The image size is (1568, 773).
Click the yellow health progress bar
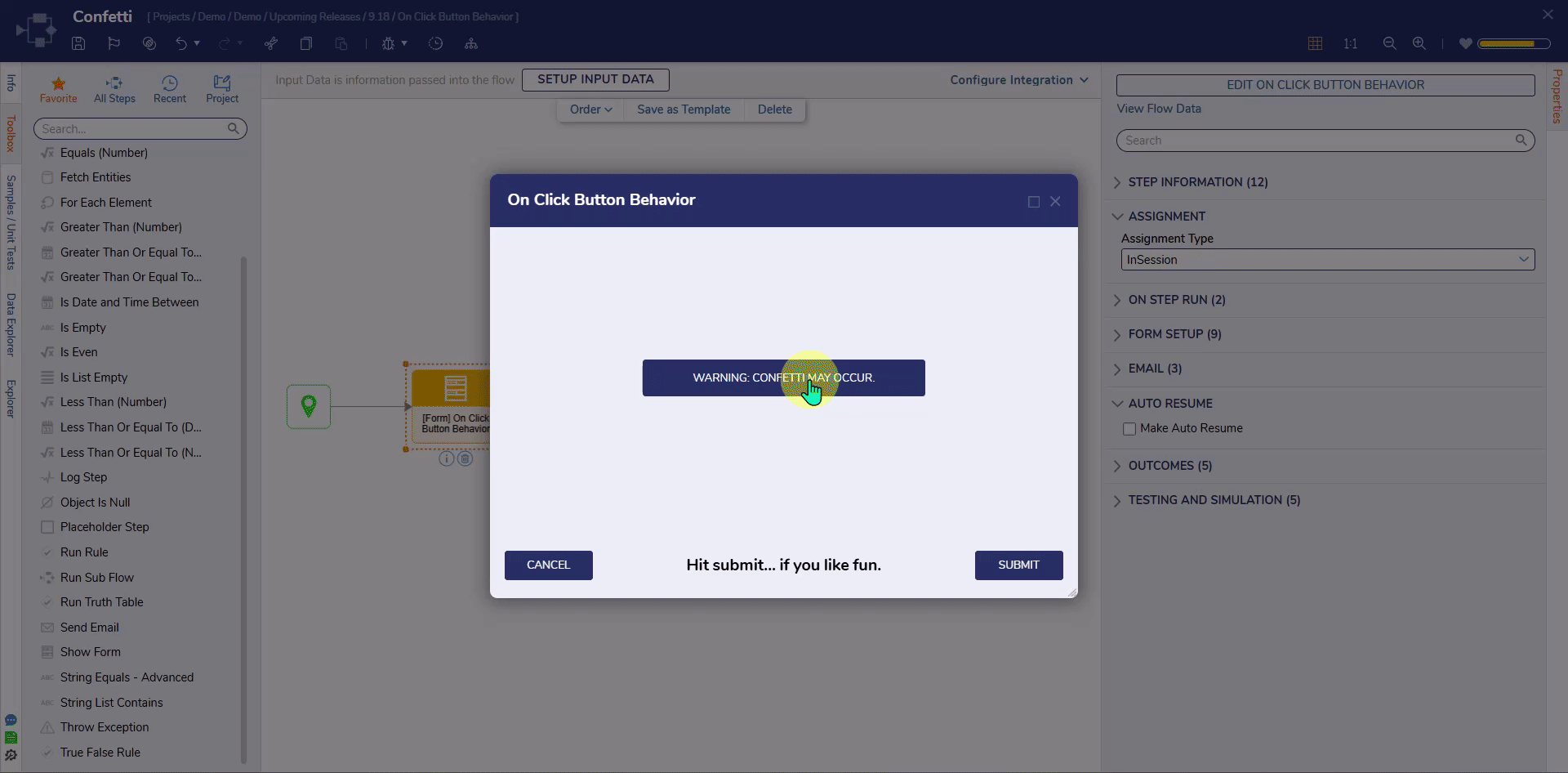[1513, 43]
